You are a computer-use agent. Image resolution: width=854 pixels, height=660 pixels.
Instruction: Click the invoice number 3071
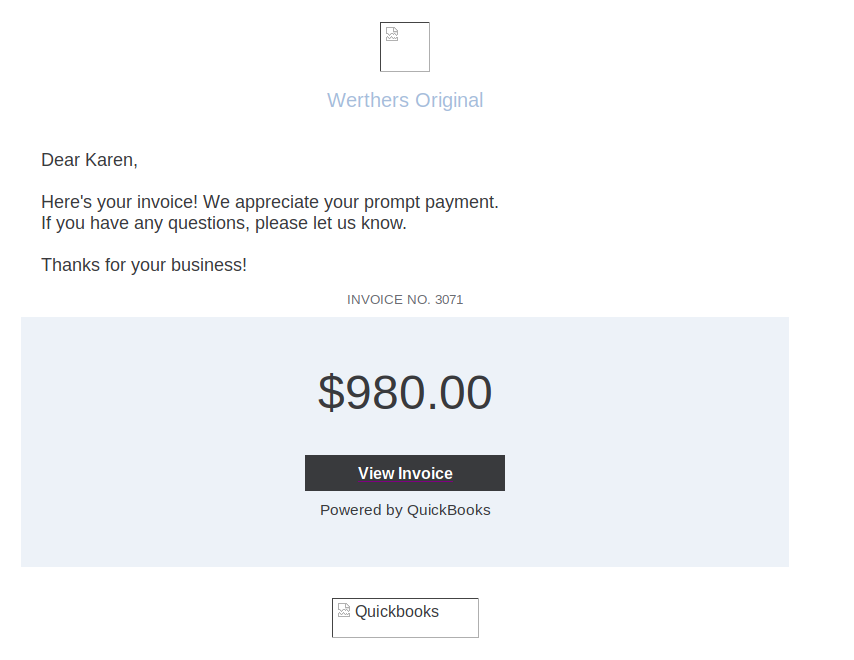[x=449, y=300]
